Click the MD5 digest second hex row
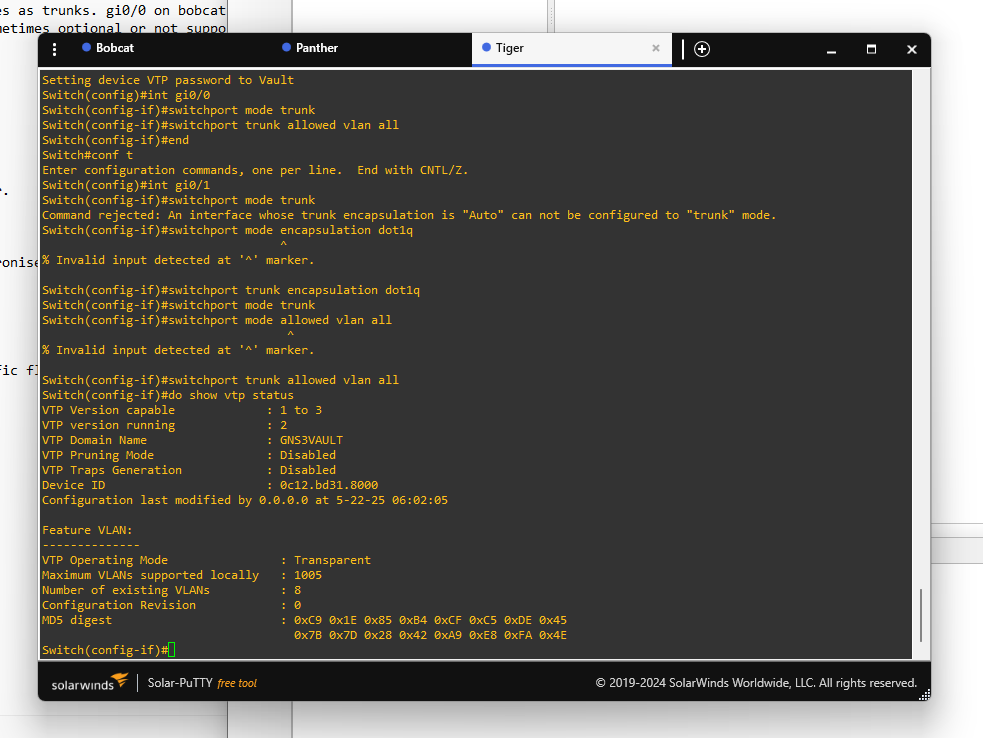 tap(430, 635)
